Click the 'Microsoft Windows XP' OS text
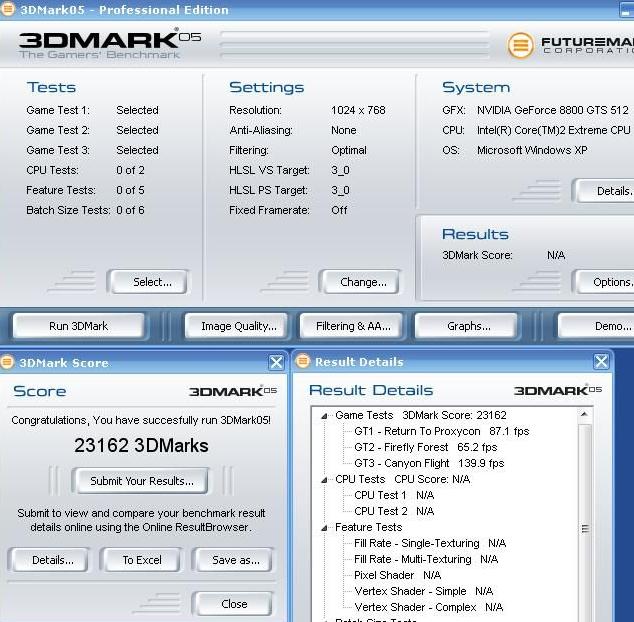 pos(532,150)
